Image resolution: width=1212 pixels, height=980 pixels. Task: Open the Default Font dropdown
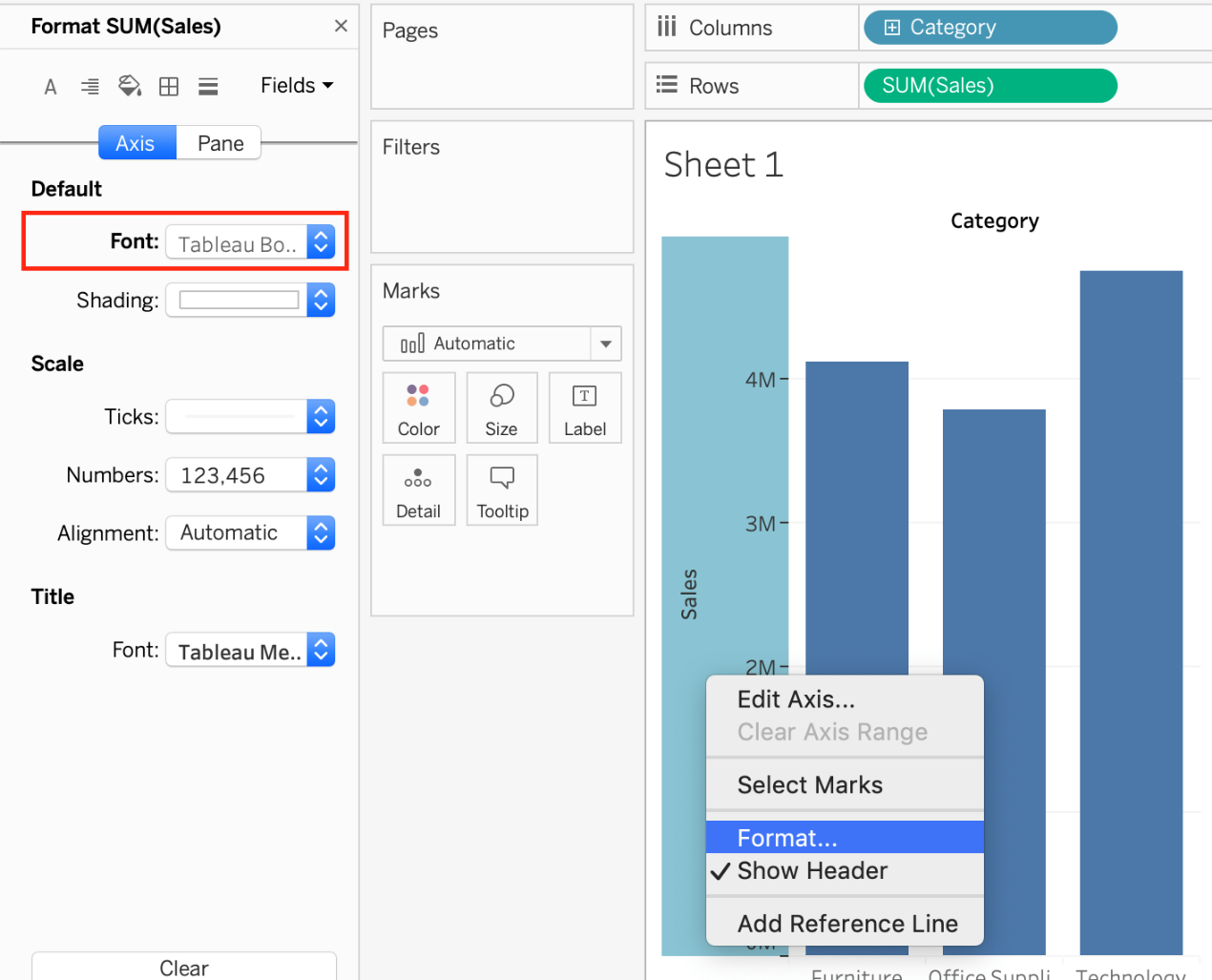pos(250,243)
